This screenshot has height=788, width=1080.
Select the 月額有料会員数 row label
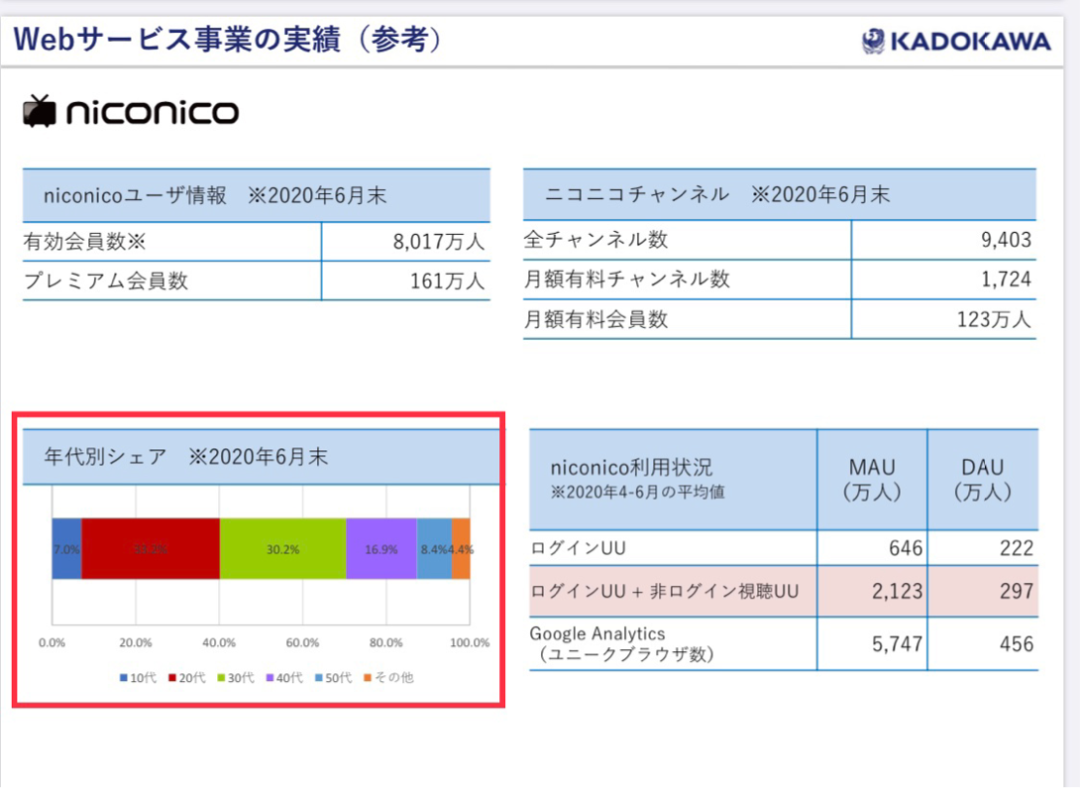tap(596, 319)
